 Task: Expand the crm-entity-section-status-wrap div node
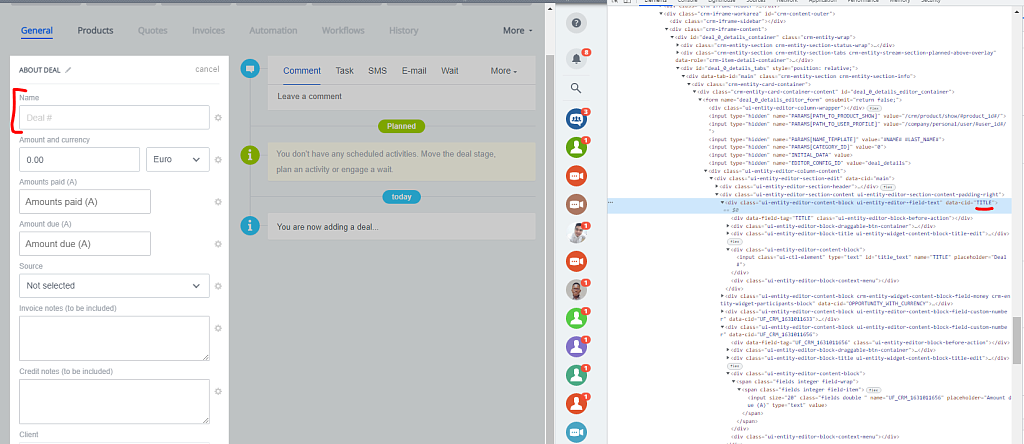(677, 45)
